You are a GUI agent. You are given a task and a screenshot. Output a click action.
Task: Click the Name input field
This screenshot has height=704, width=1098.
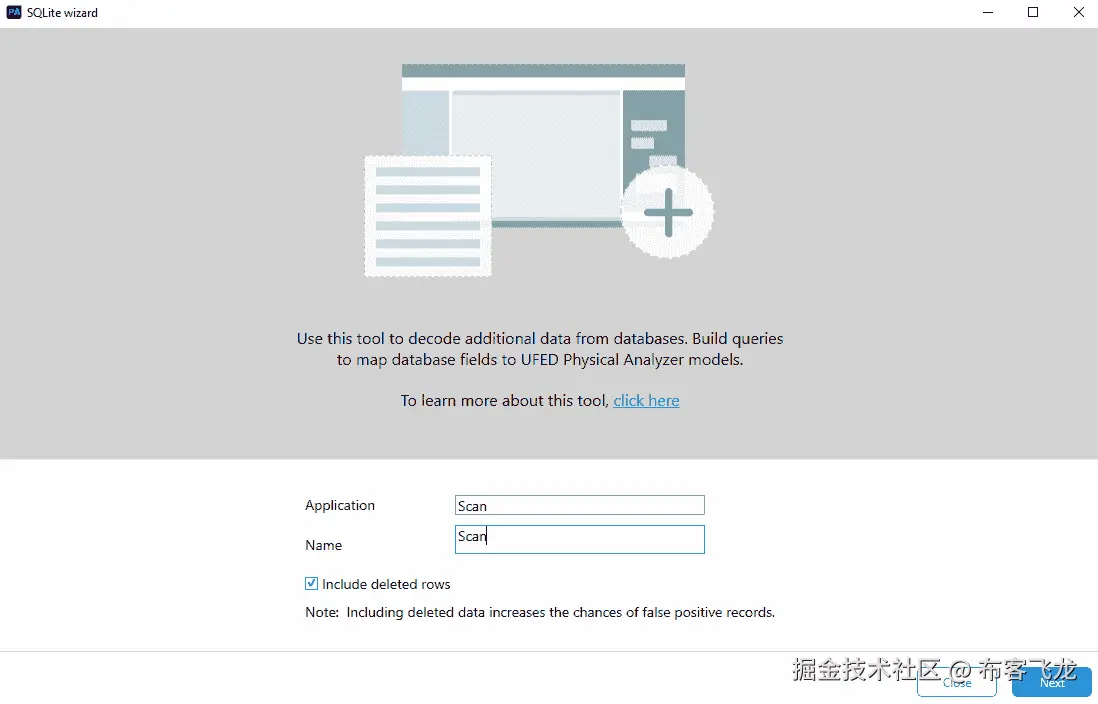[579, 539]
